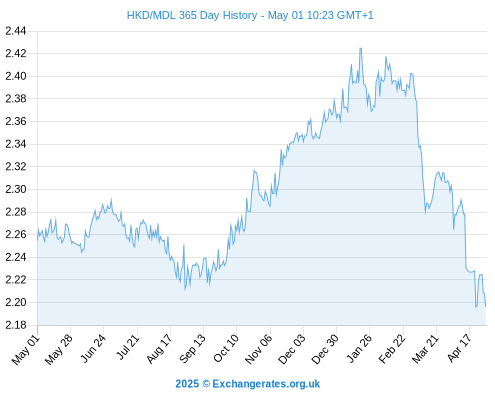This screenshot has height=400, width=495.
Task: Select the Apr 17 date label
Action: [x=459, y=348]
